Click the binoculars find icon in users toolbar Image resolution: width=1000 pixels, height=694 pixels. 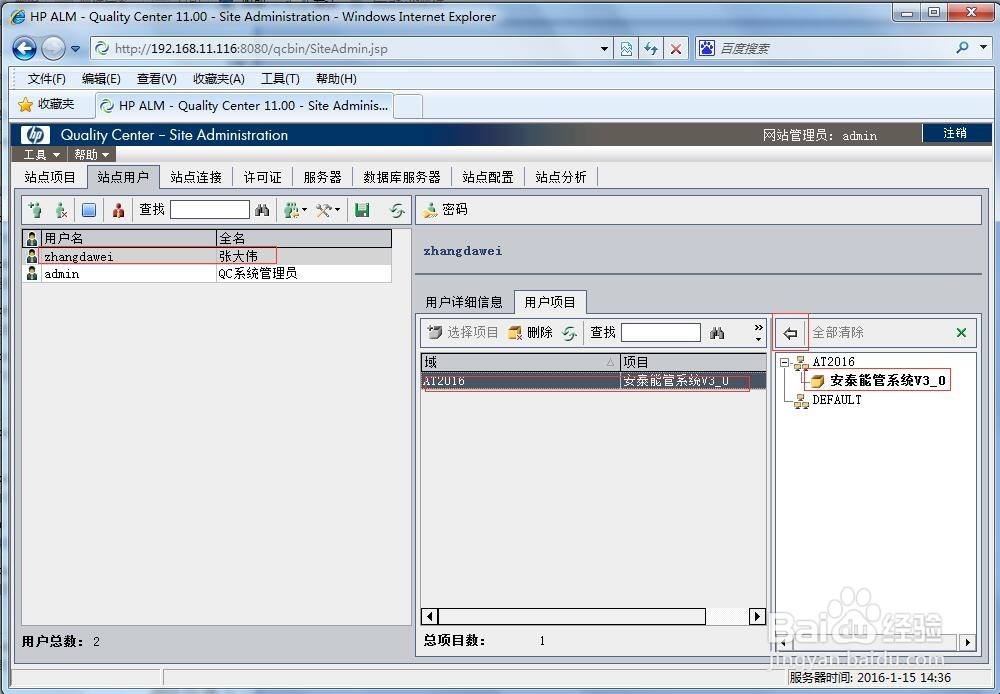tap(262, 210)
